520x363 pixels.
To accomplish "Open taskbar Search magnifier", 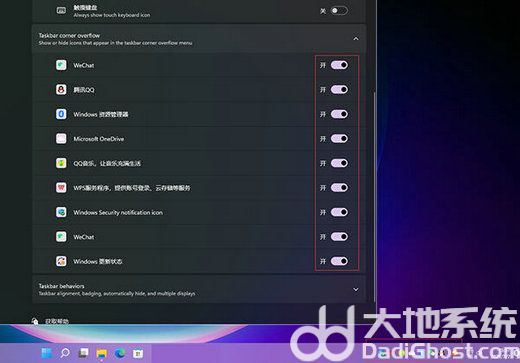I will pyautogui.click(x=65, y=353).
